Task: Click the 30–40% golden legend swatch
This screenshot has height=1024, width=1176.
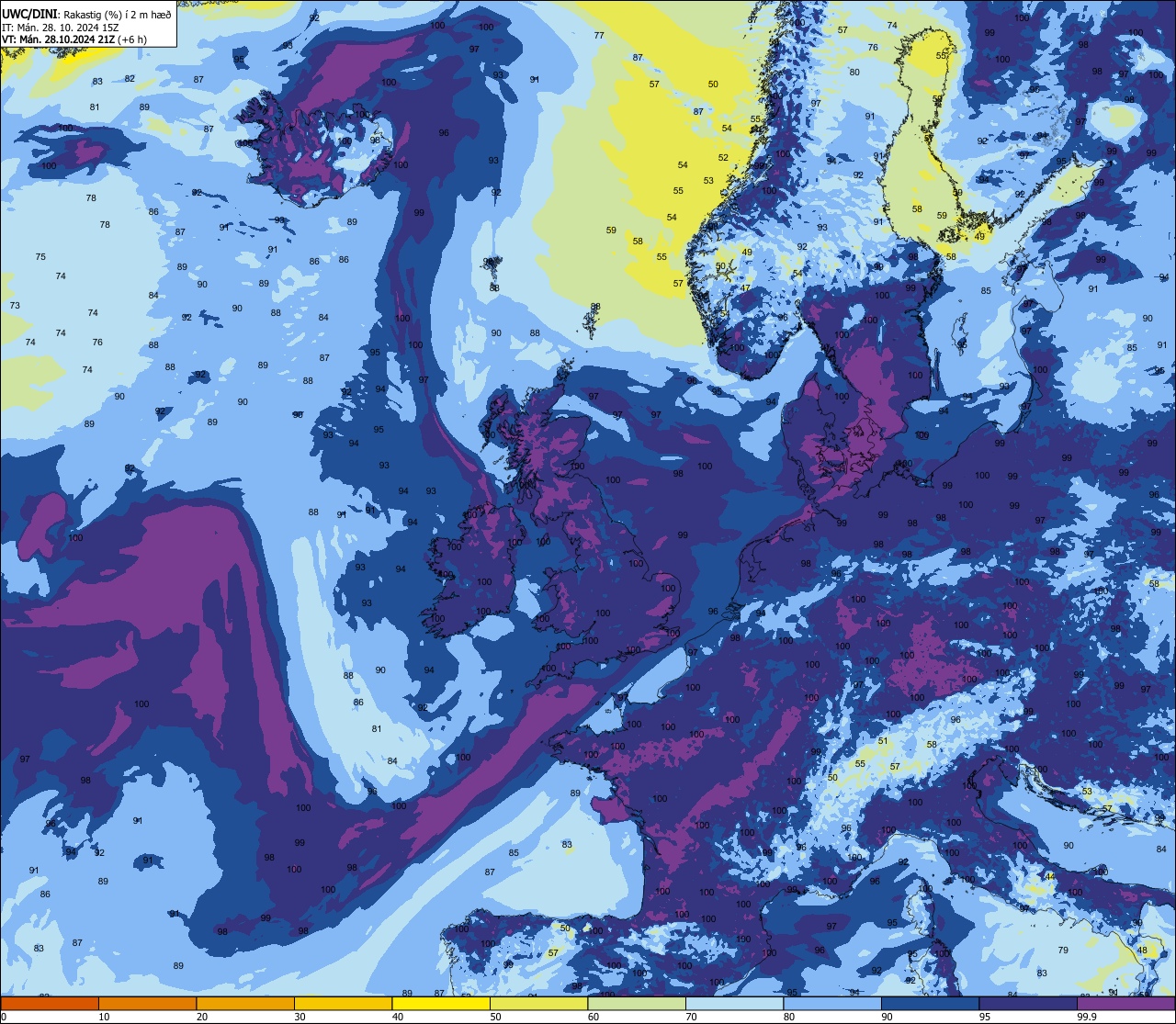Action: 343,1003
